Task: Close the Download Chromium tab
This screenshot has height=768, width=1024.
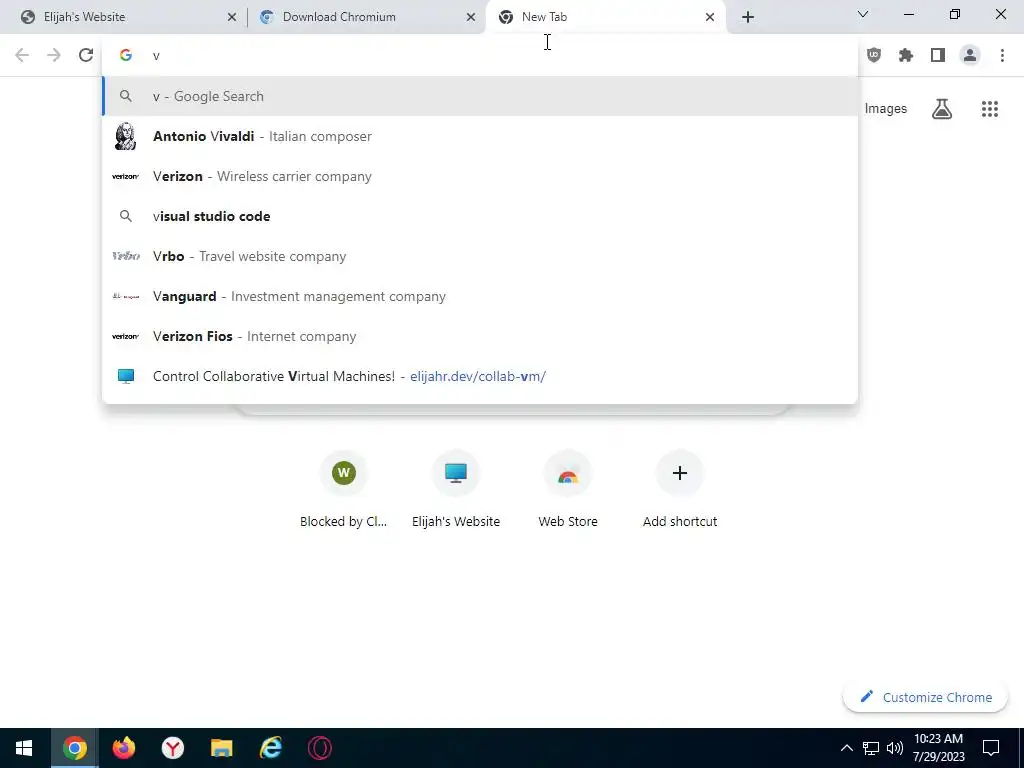Action: point(471,17)
